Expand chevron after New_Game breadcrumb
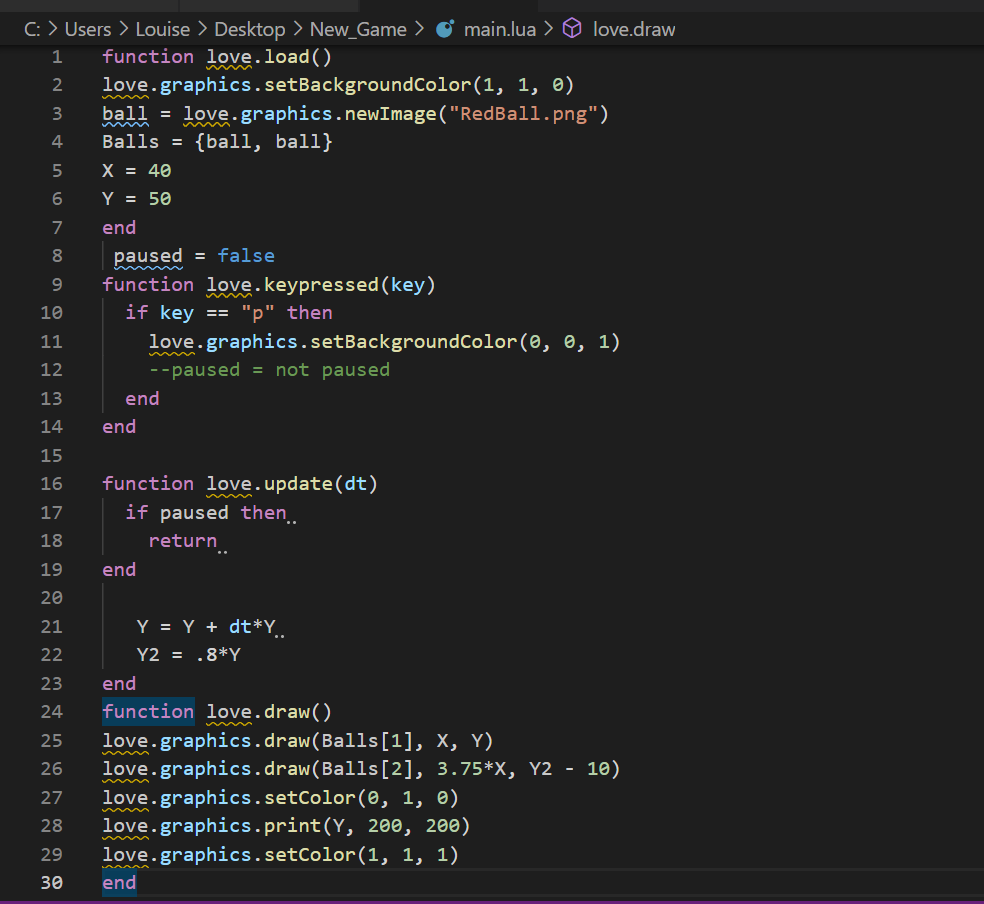Viewport: 984px width, 904px height. 420,29
